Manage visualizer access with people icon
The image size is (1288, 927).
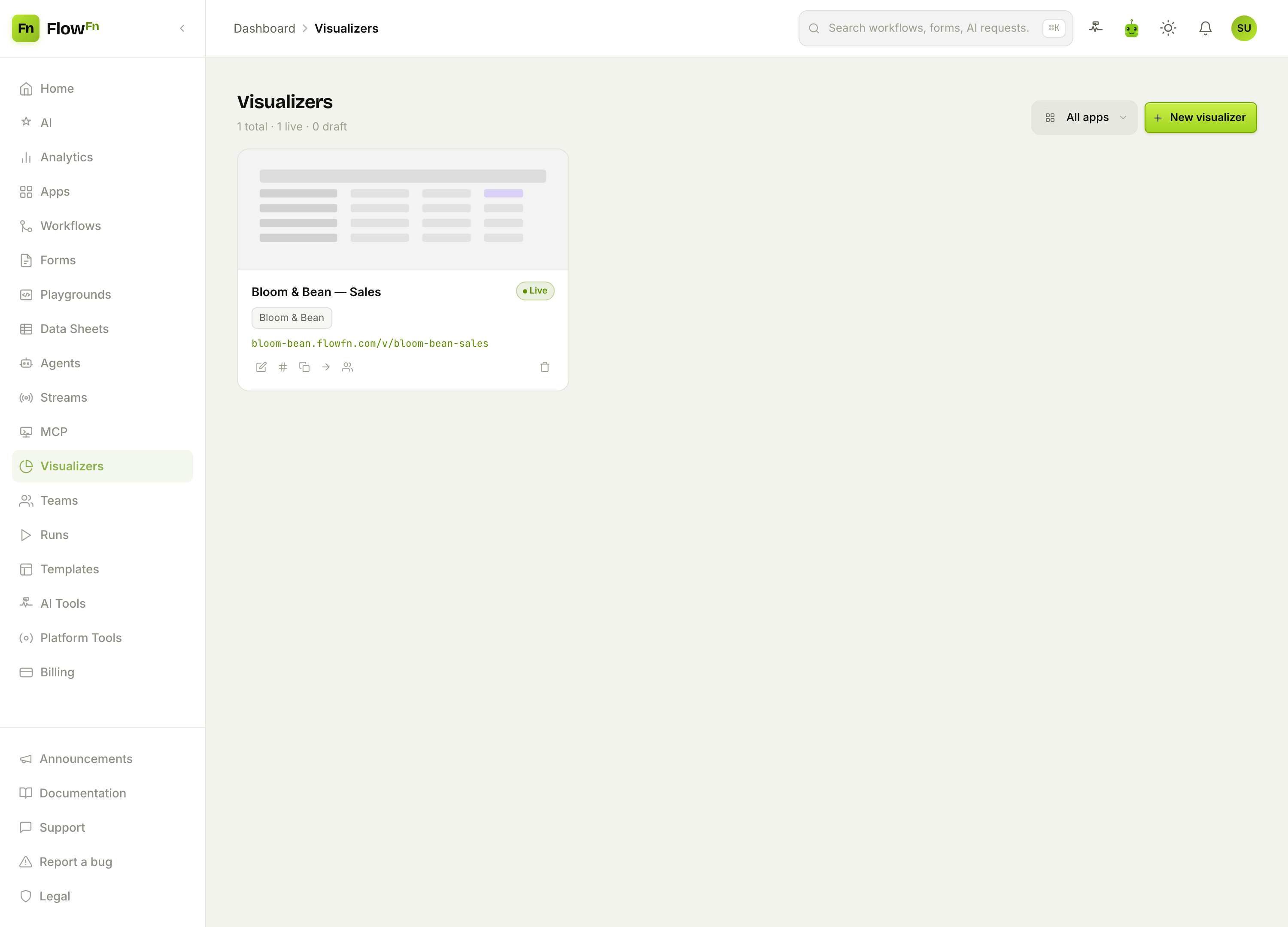348,367
